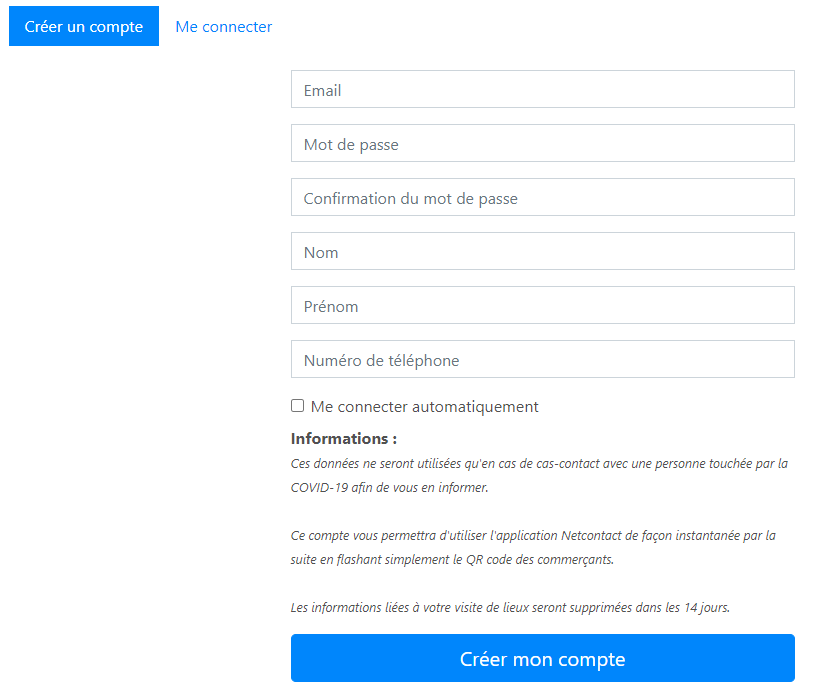831x691 pixels.
Task: Focus the Email input field
Action: pyautogui.click(x=543, y=89)
